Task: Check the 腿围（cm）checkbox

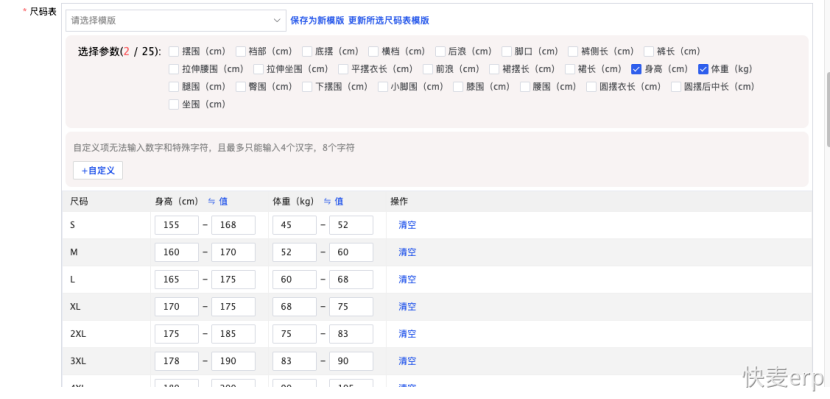Action: click(174, 87)
